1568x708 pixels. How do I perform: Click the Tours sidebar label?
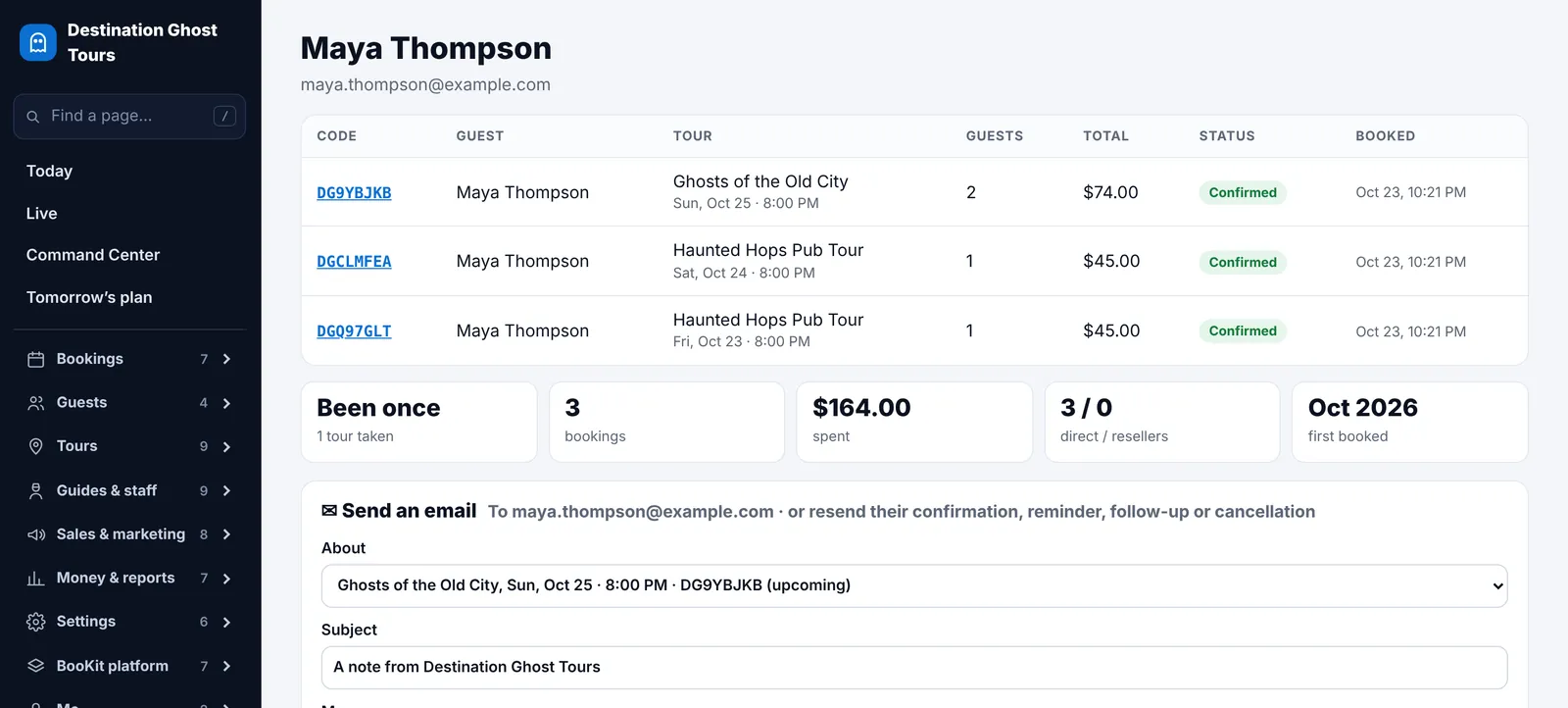76,446
